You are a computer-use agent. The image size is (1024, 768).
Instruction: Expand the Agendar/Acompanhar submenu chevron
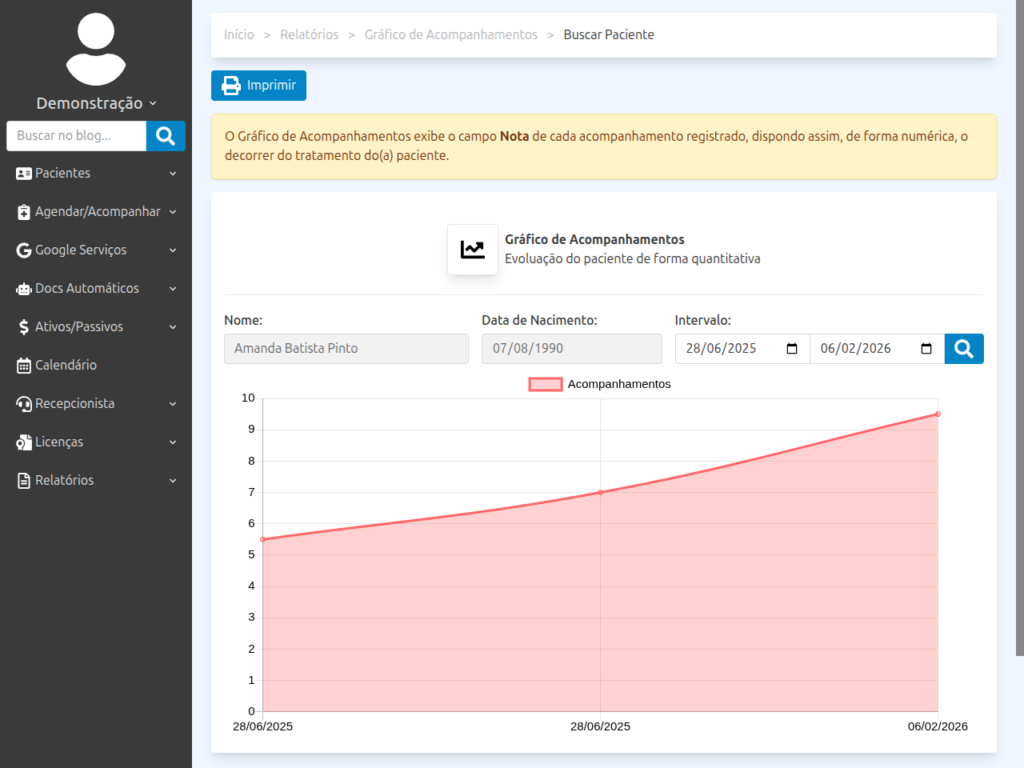[x=173, y=212]
